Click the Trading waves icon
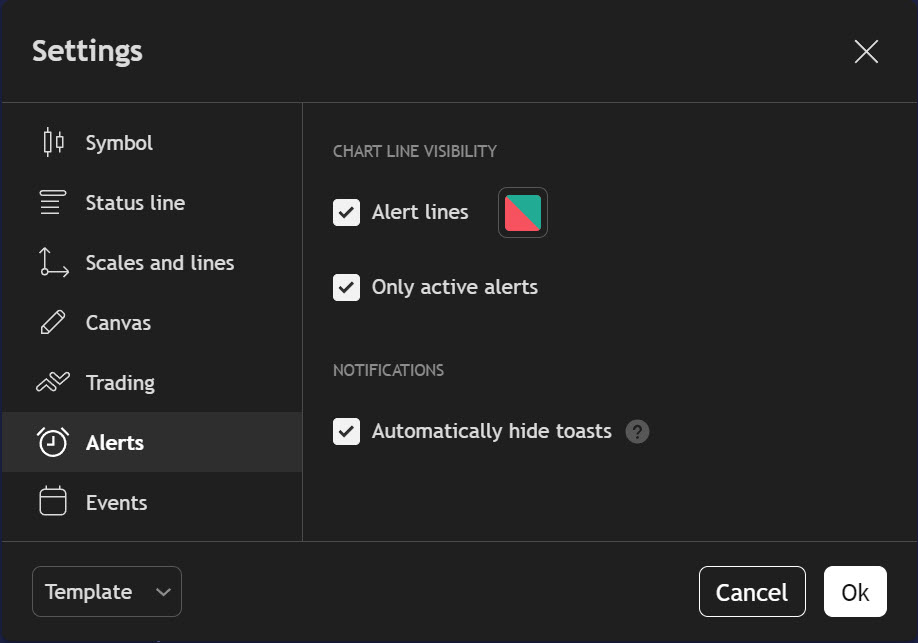 pyautogui.click(x=53, y=383)
